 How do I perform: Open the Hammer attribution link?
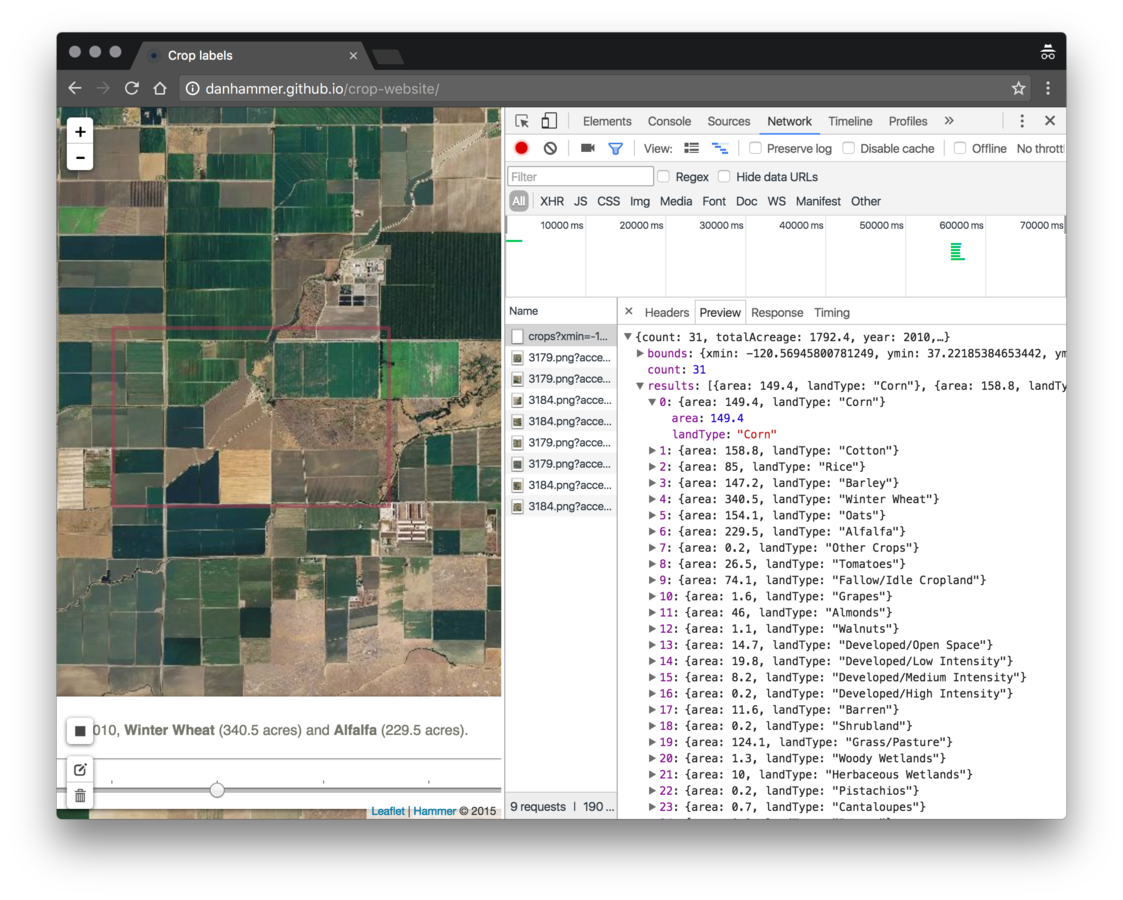(x=434, y=811)
